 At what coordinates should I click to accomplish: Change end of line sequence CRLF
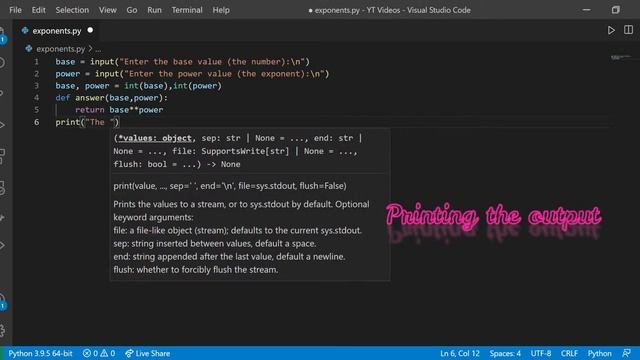point(569,353)
